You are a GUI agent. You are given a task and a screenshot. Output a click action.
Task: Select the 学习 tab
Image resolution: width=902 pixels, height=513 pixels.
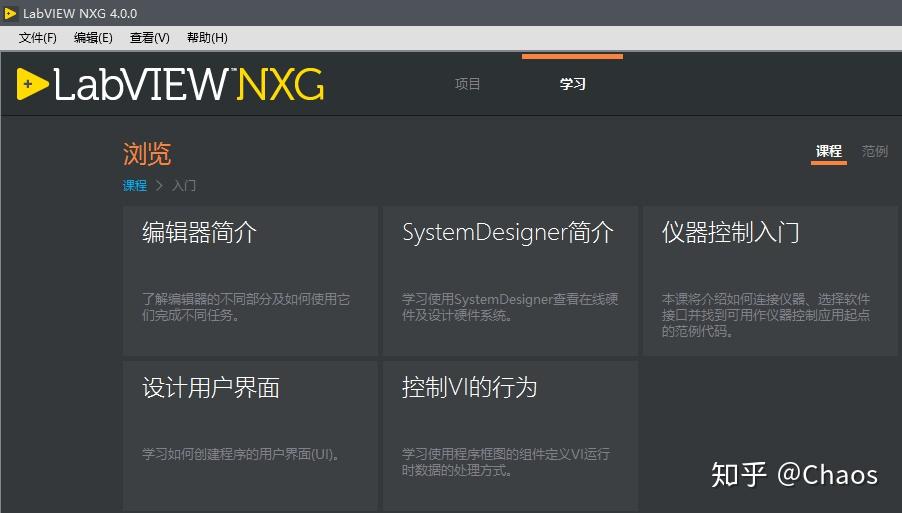click(572, 84)
